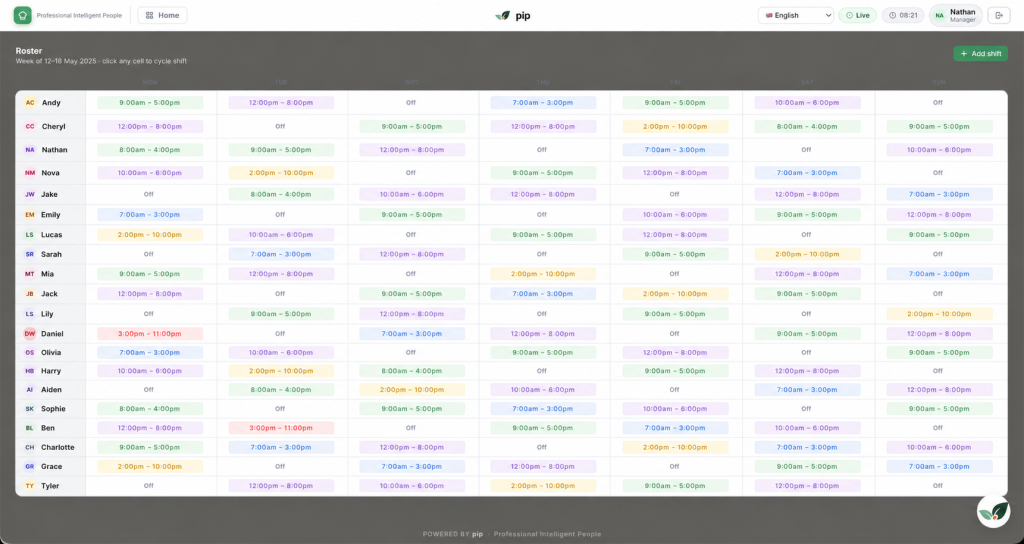
Task: Select Lucas's Monday 2:00pm–10:00pm cell
Action: click(150, 234)
